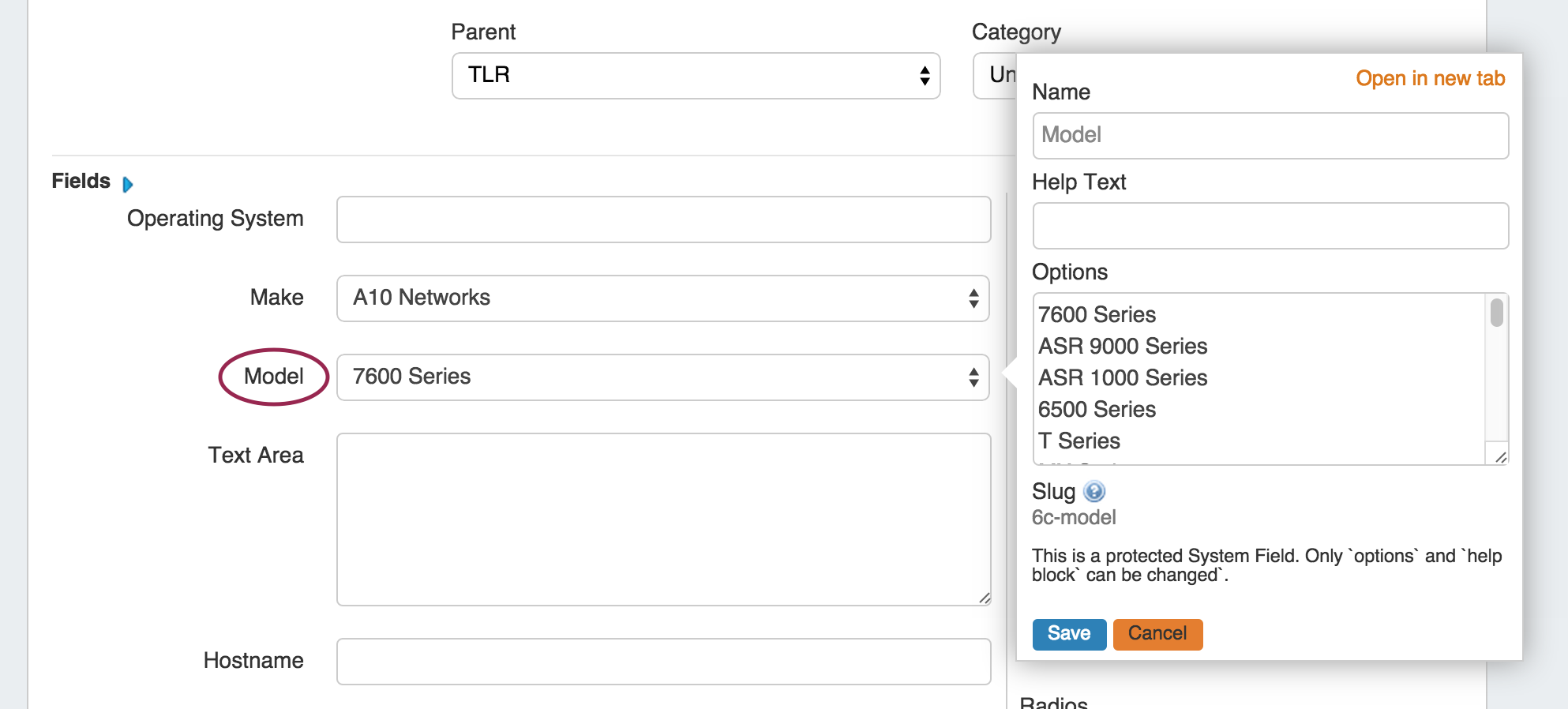Click the 6500 Series option line
The height and width of the screenshot is (709, 1568).
tap(1097, 410)
